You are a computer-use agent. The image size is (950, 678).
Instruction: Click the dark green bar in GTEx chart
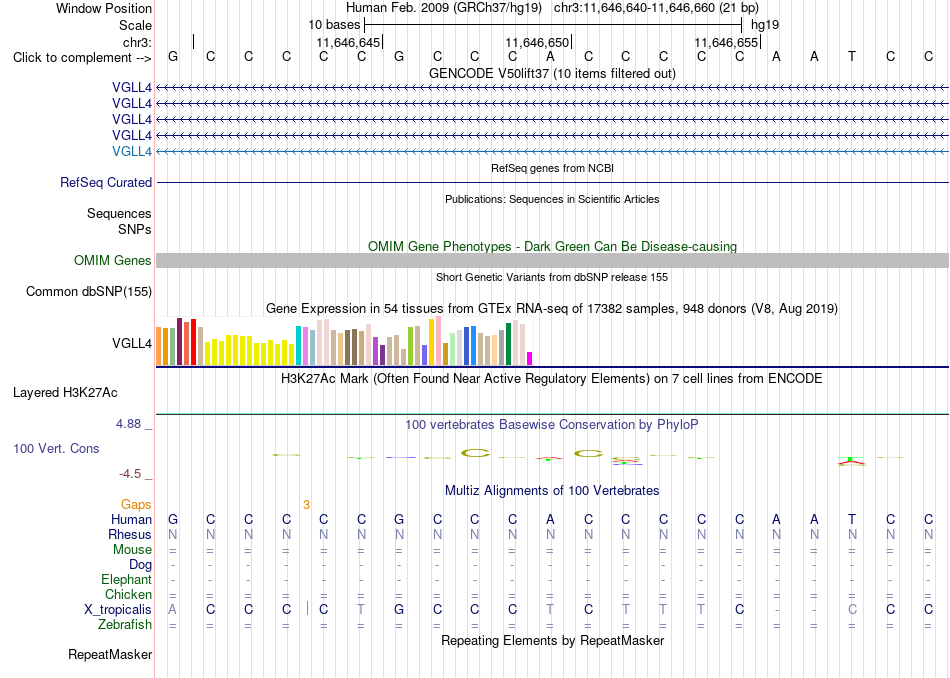point(508,344)
